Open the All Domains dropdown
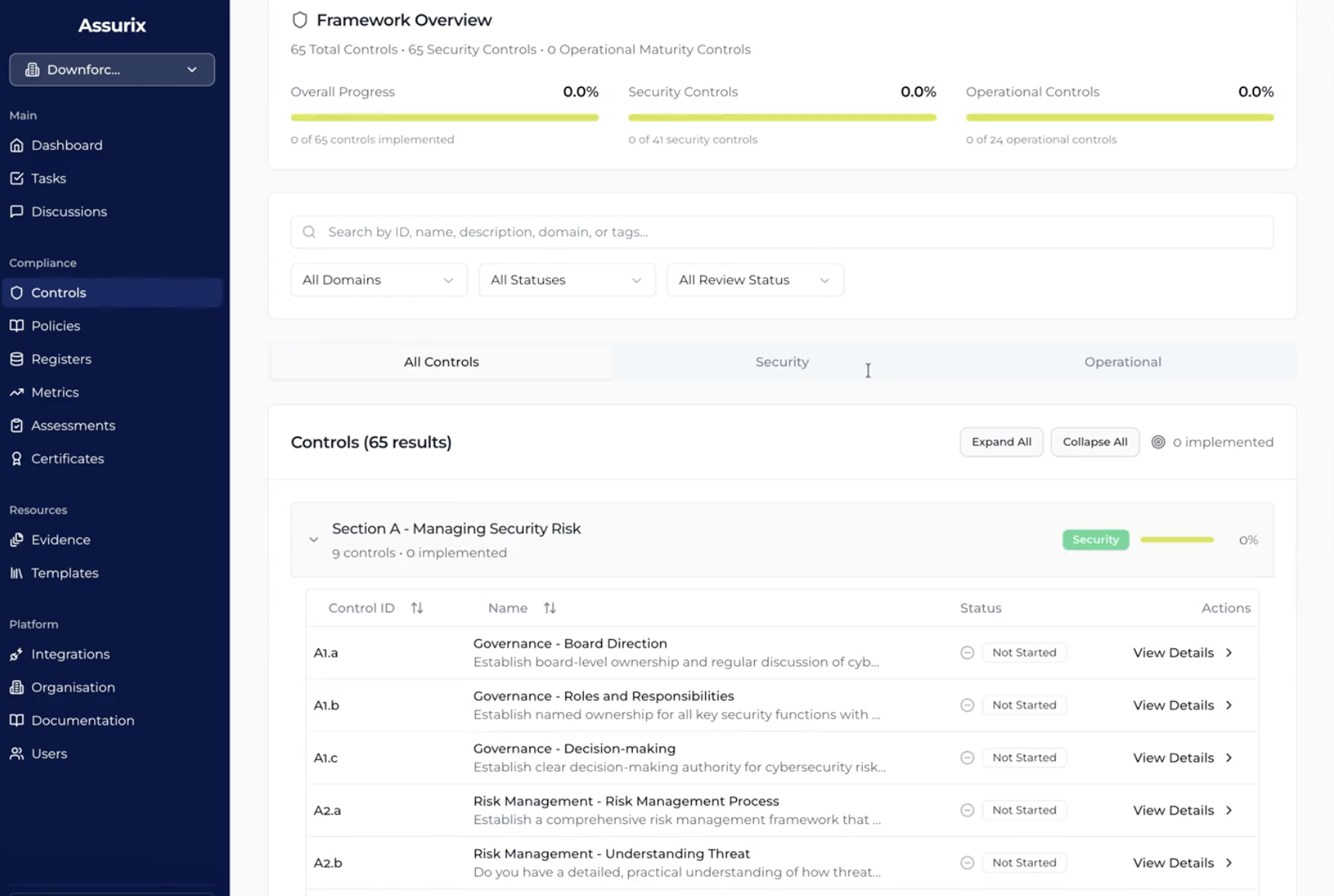 pos(378,280)
